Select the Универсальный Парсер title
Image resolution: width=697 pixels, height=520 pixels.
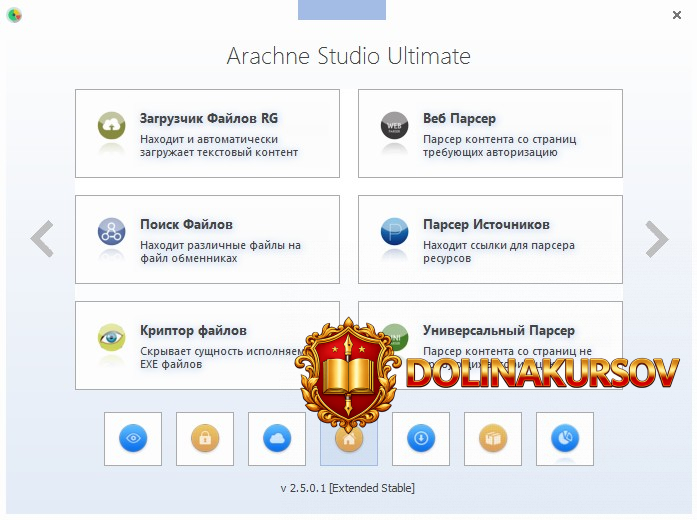[499, 331]
